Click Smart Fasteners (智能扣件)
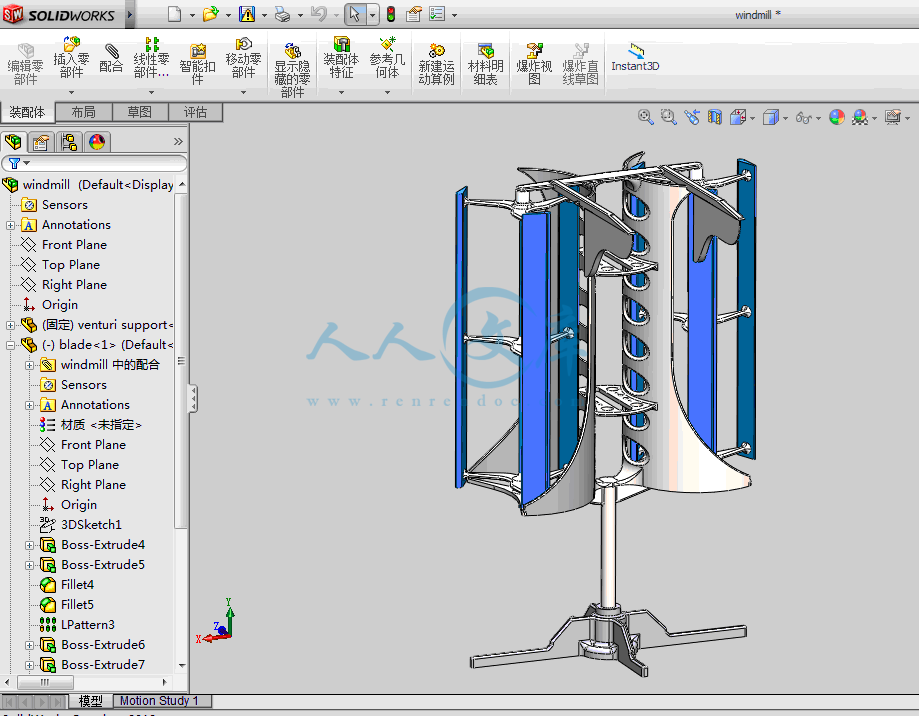This screenshot has width=919, height=716. click(198, 63)
